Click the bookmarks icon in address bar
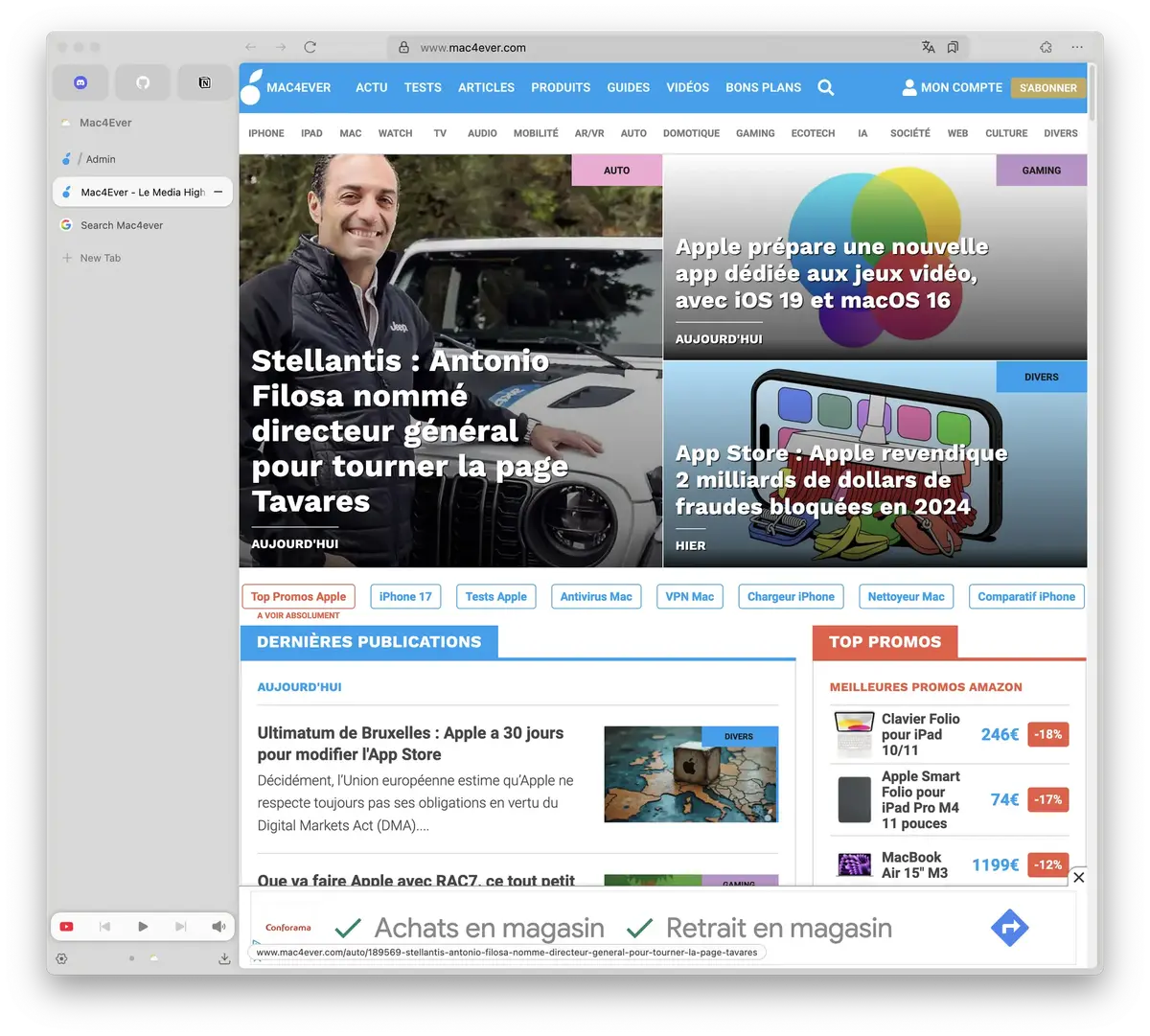This screenshot has width=1150, height=1036. 953,47
